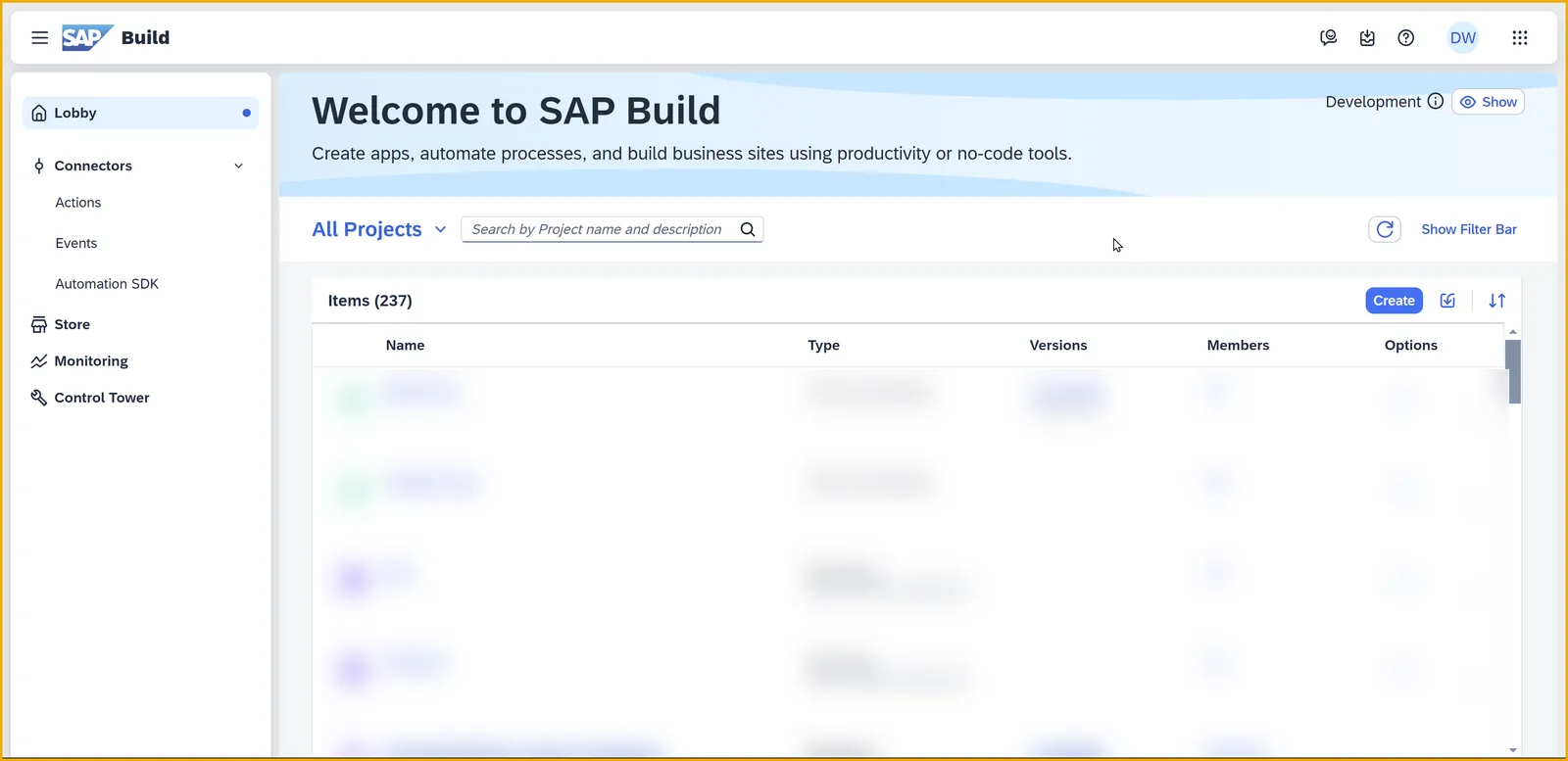Collapse the Connectors section

pyautogui.click(x=238, y=166)
